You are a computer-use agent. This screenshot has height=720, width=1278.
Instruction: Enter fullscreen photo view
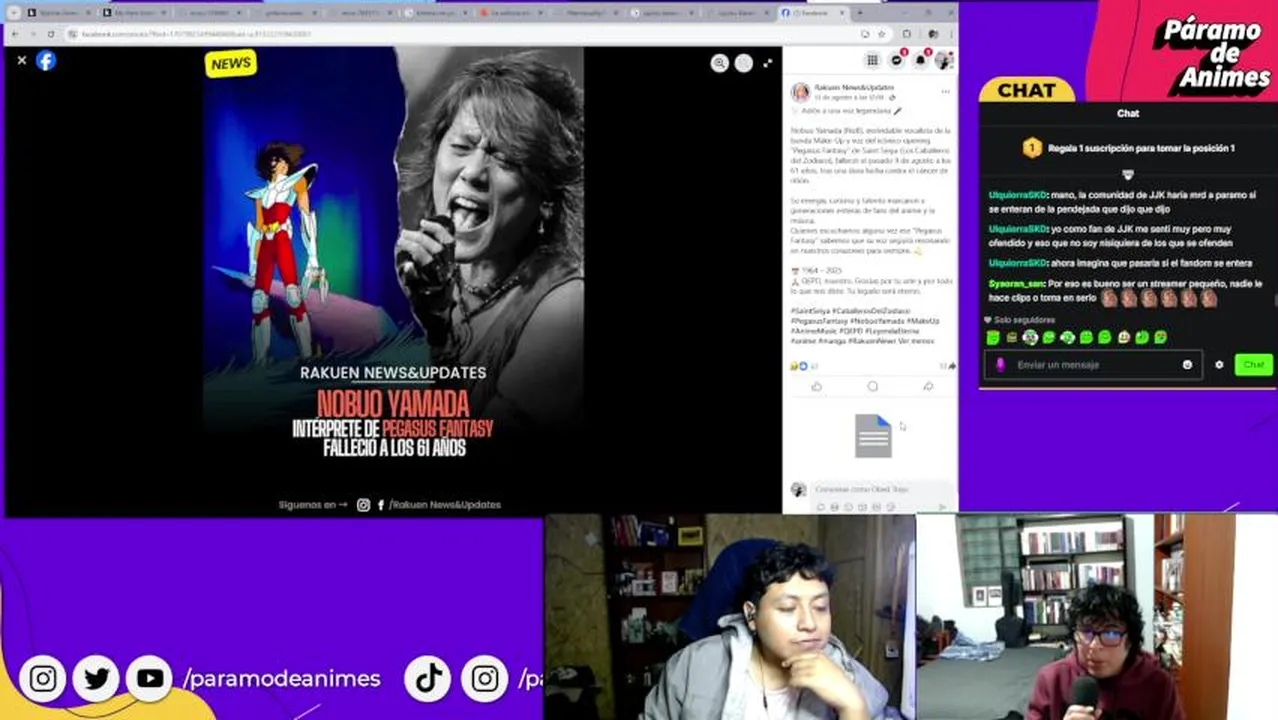(767, 63)
